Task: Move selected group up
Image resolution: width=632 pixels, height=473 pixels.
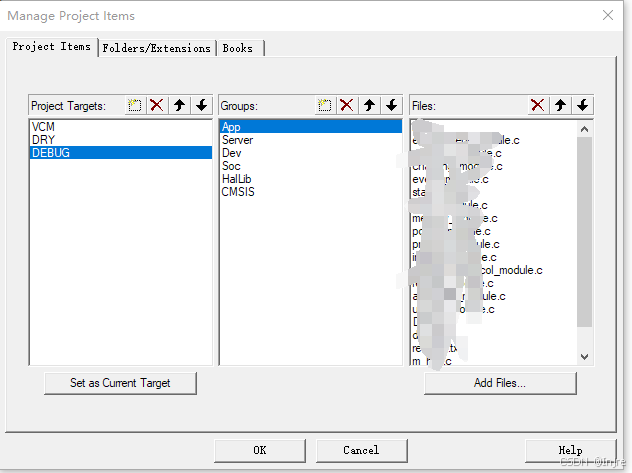Action: pos(369,106)
